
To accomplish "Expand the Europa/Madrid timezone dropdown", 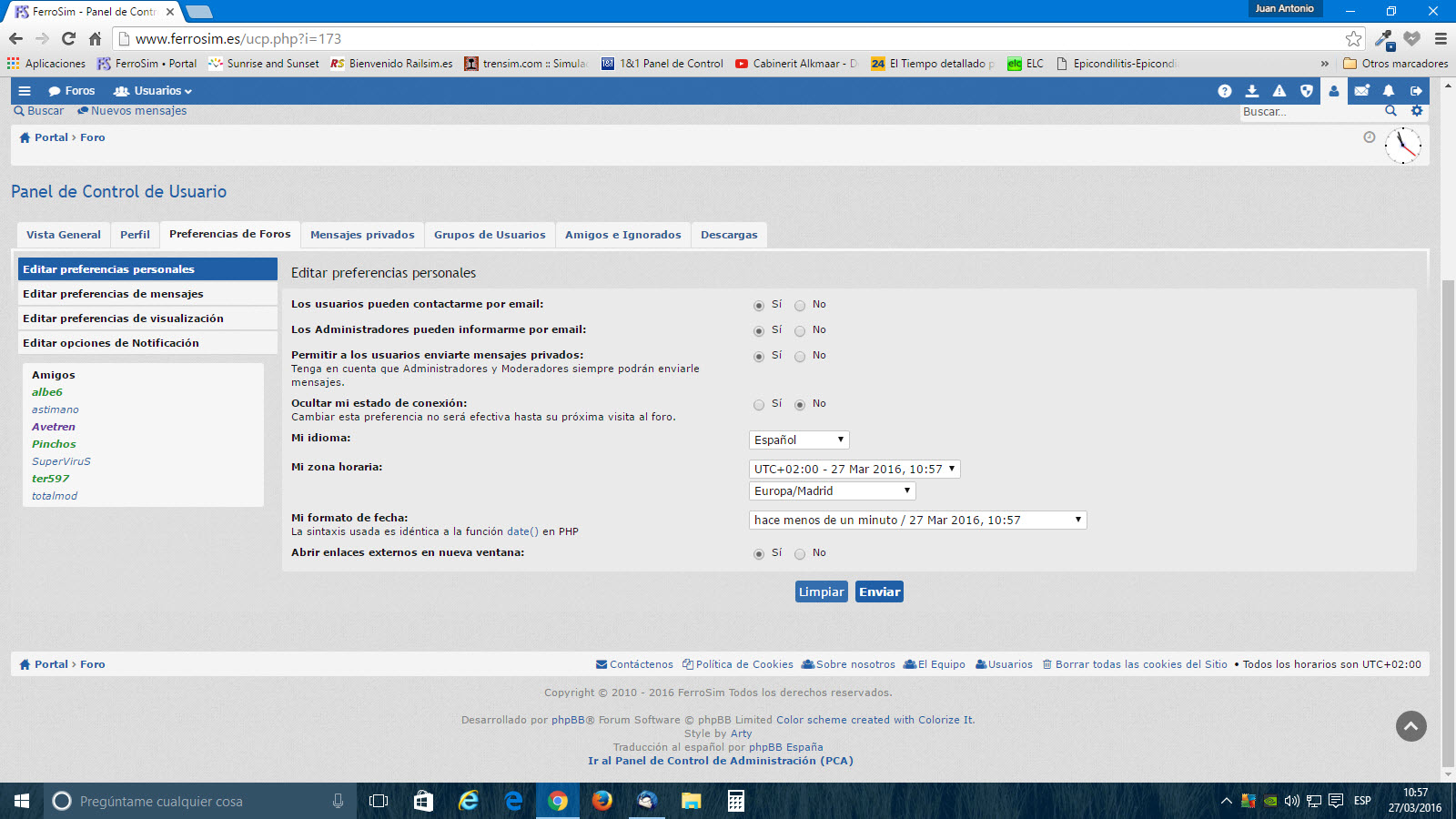I will [x=832, y=490].
